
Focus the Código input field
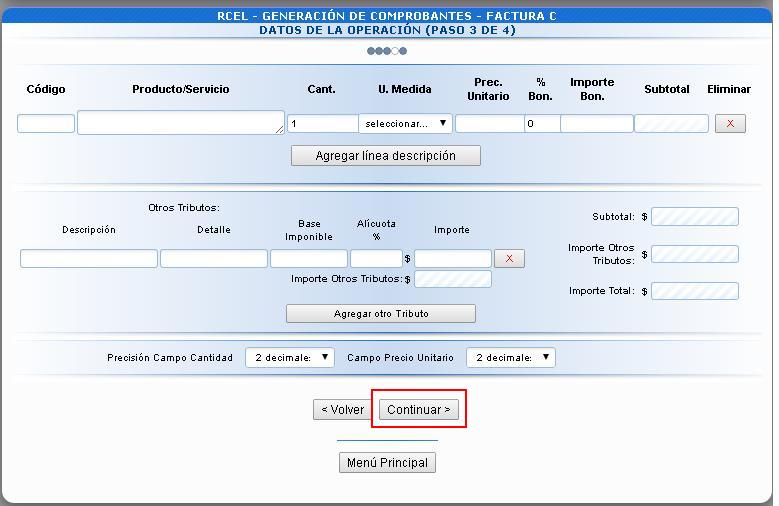point(46,124)
